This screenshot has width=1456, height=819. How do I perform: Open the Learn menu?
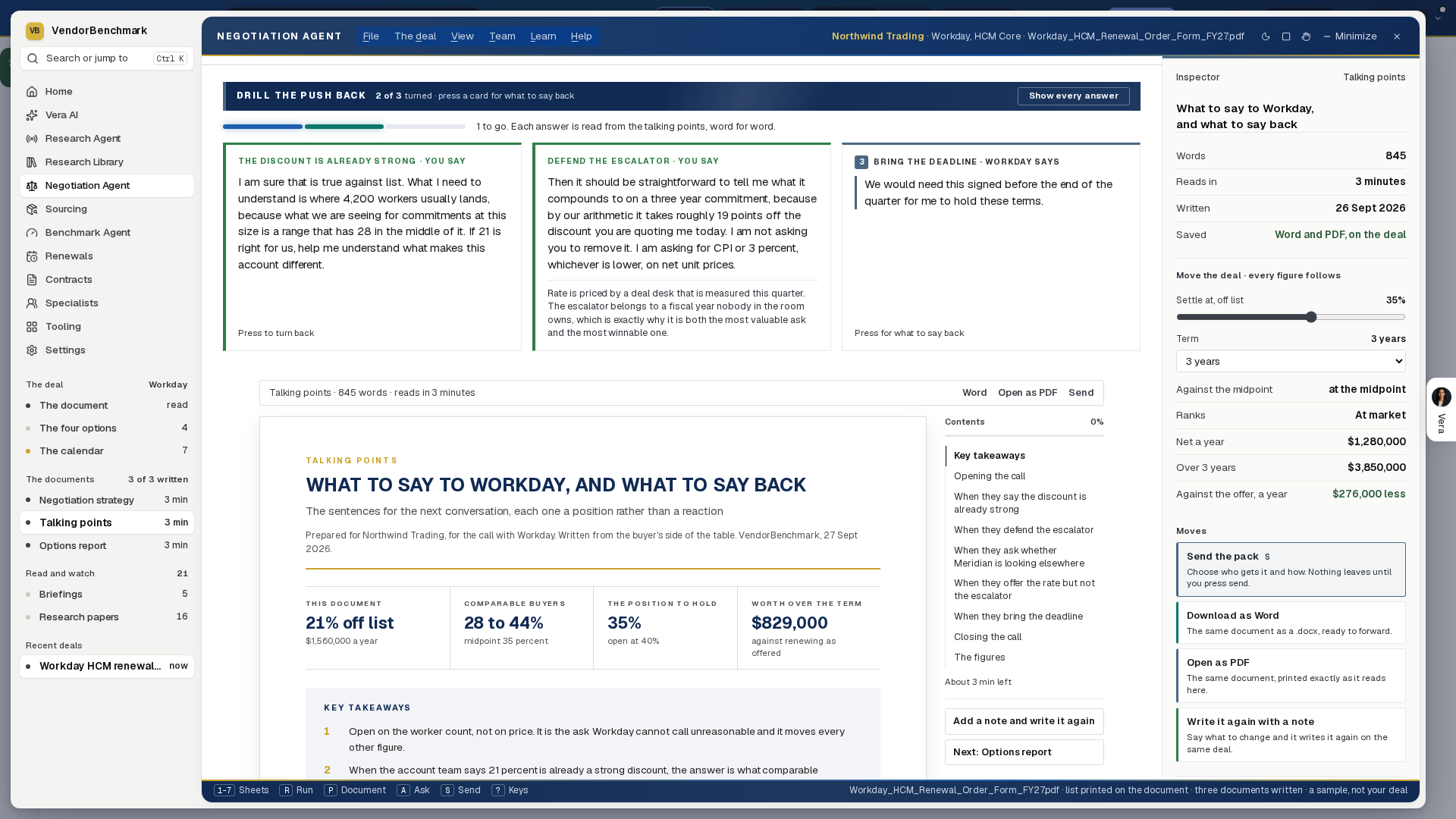click(543, 36)
